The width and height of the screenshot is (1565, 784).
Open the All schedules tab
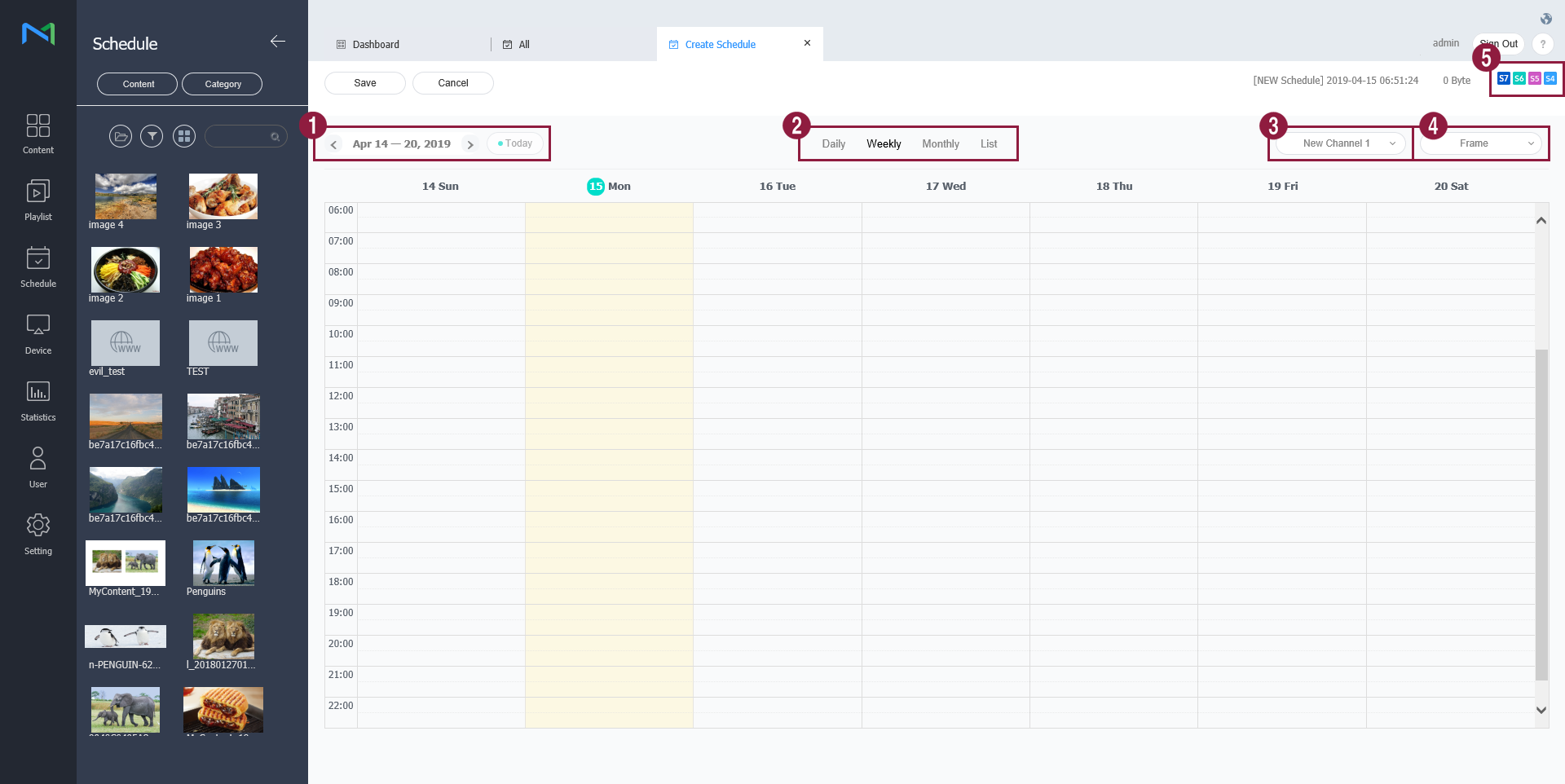pyautogui.click(x=523, y=45)
